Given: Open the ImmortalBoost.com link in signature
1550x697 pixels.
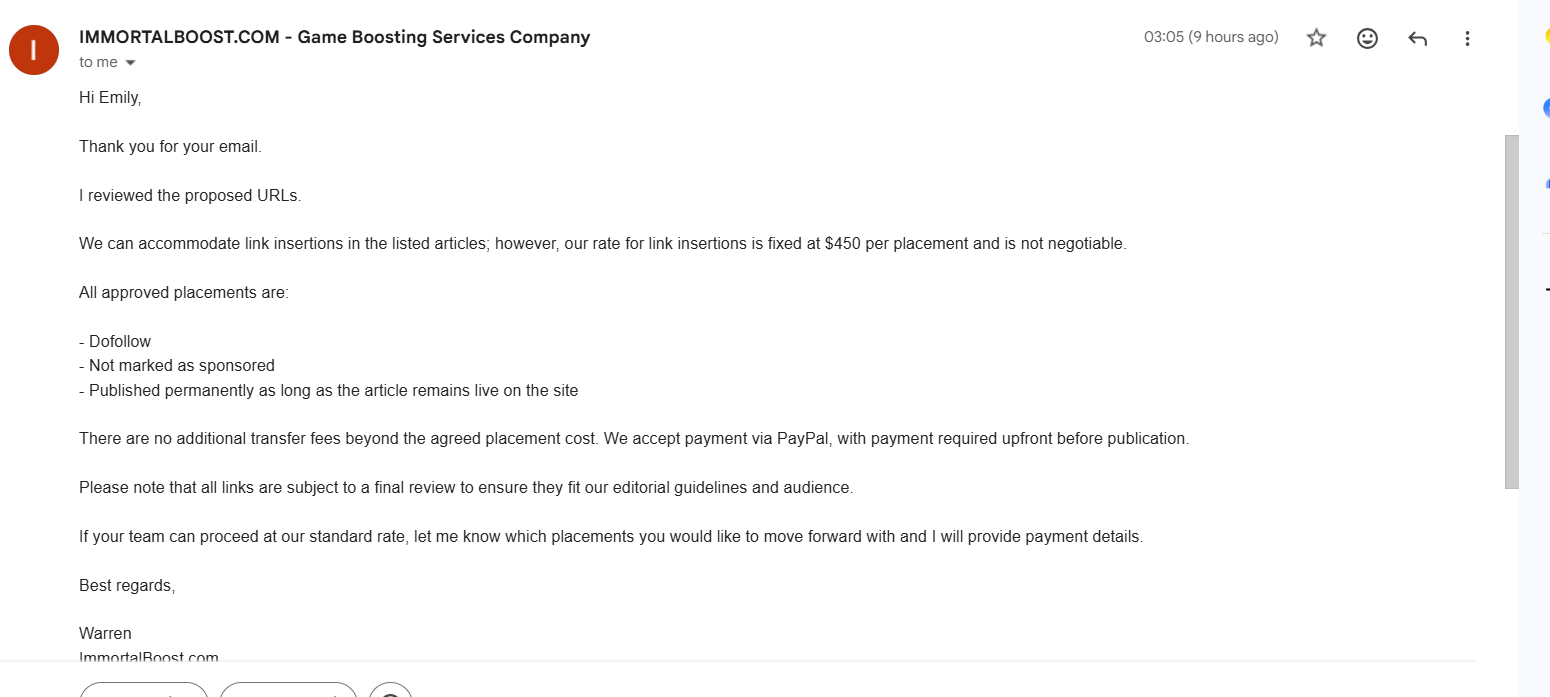Looking at the screenshot, I should pos(149,657).
